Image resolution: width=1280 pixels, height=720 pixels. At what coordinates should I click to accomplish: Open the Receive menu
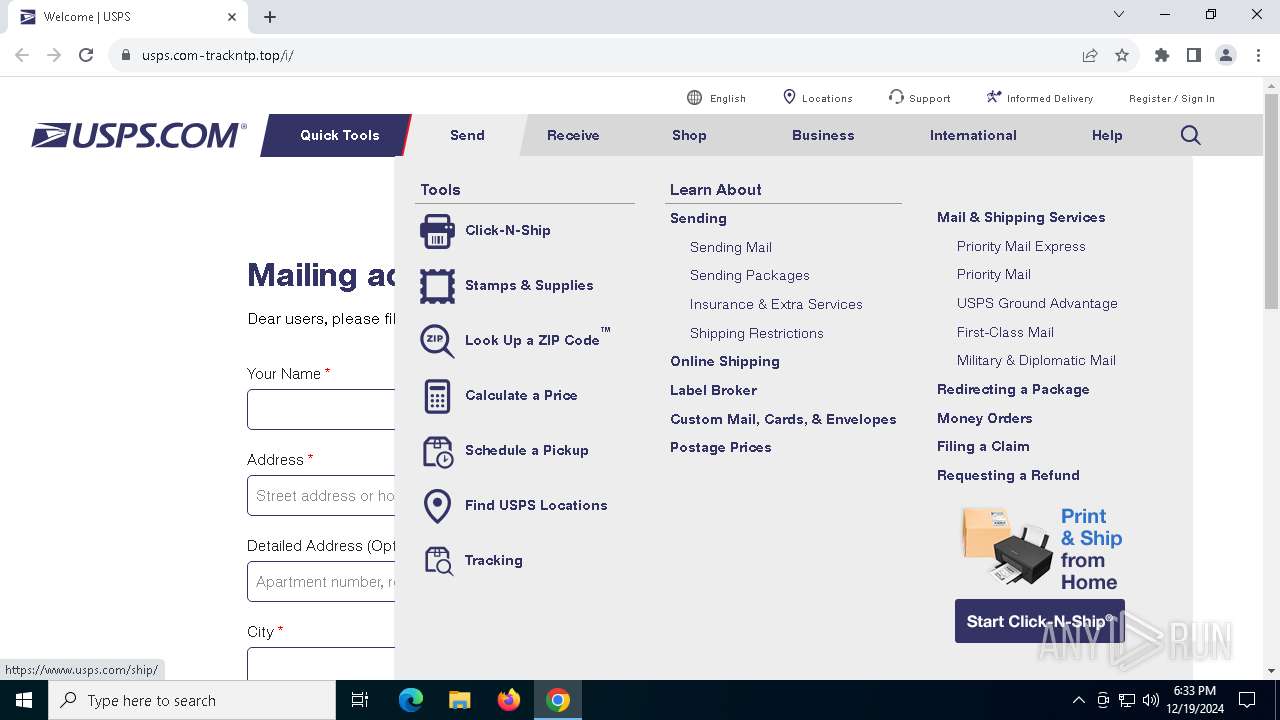[573, 135]
